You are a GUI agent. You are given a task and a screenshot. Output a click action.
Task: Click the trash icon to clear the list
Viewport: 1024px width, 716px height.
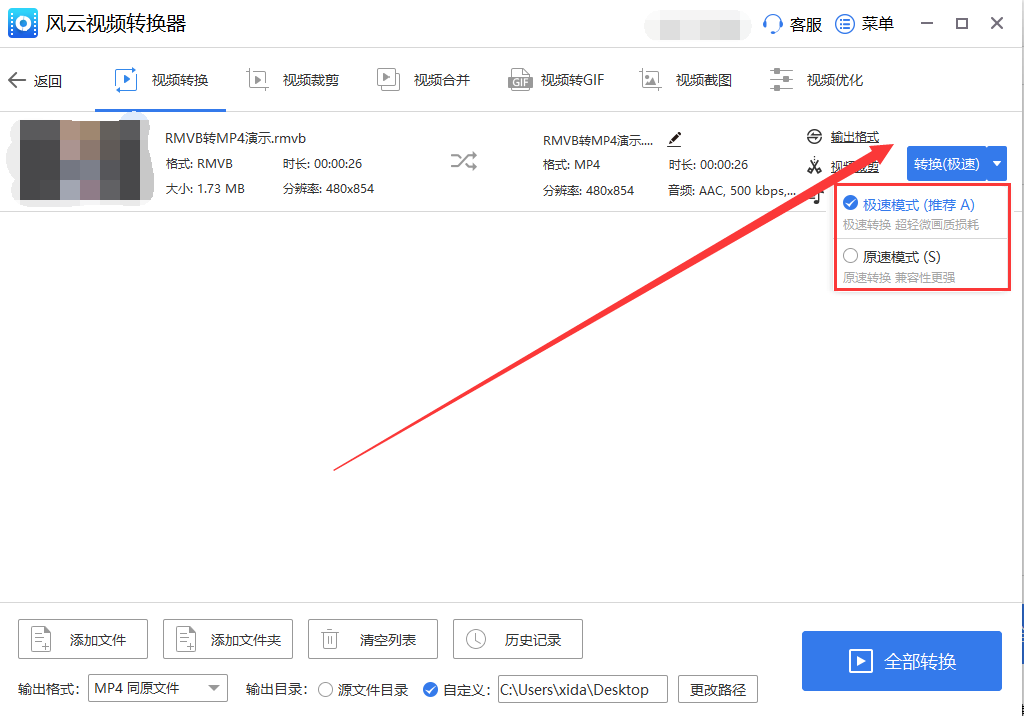point(331,639)
